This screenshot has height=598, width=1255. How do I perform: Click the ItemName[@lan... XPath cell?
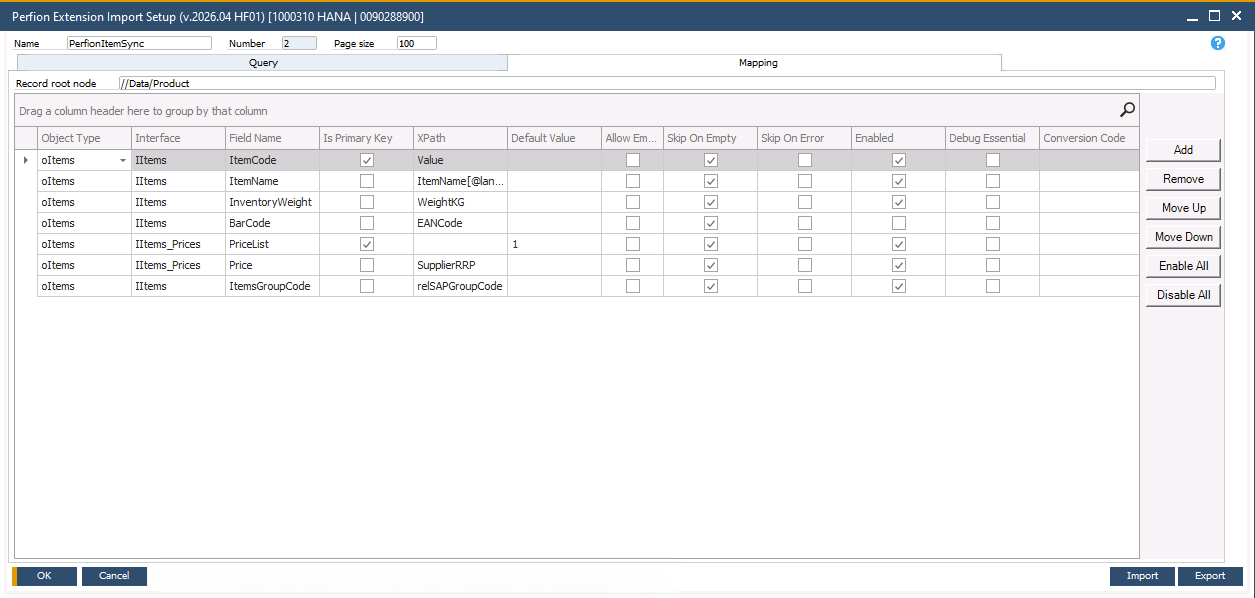click(460, 181)
